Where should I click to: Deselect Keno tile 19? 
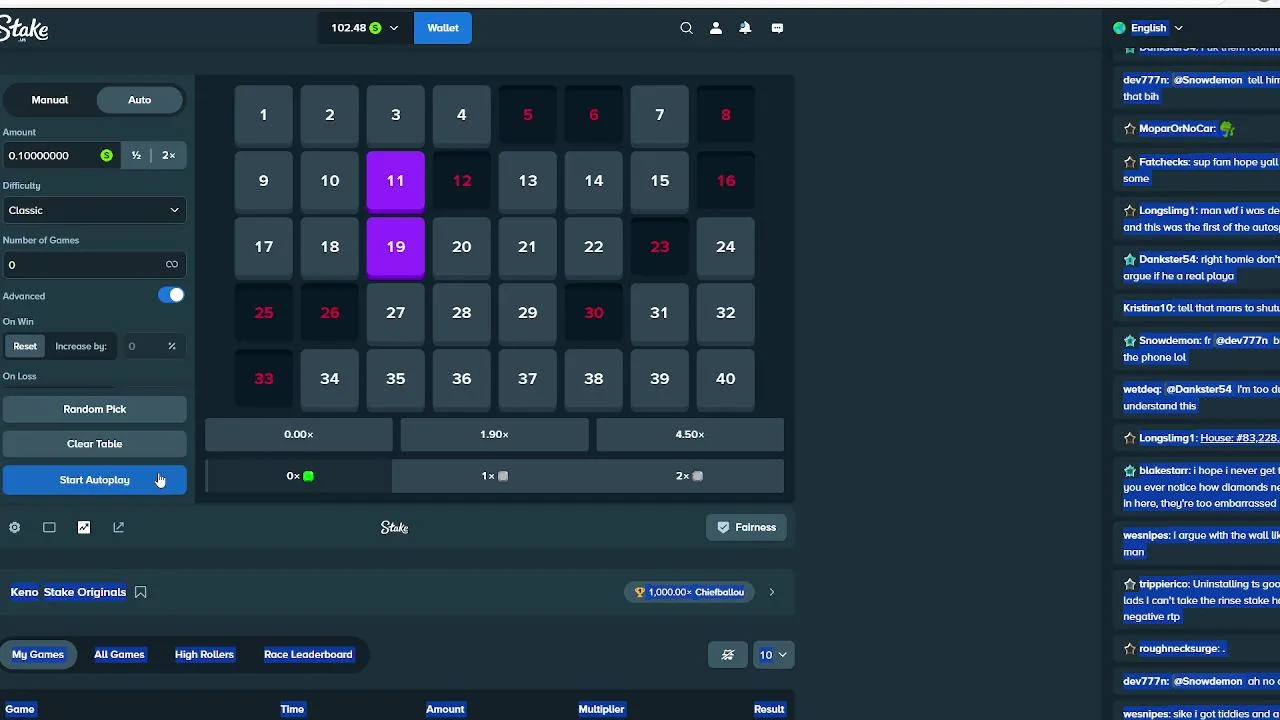point(395,247)
